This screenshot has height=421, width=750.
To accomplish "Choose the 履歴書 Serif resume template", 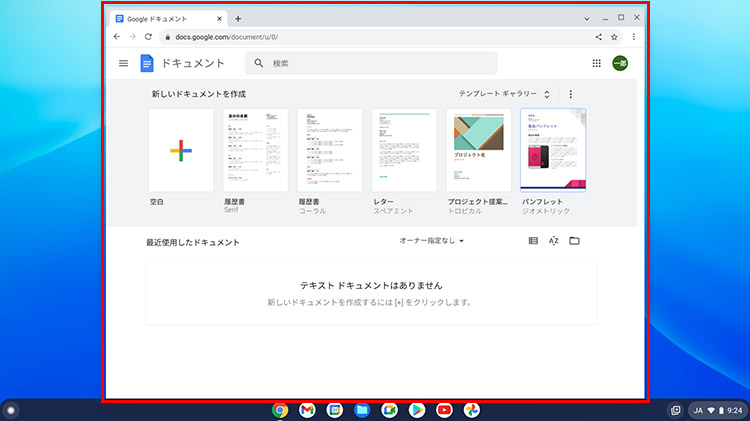I will (x=255, y=150).
